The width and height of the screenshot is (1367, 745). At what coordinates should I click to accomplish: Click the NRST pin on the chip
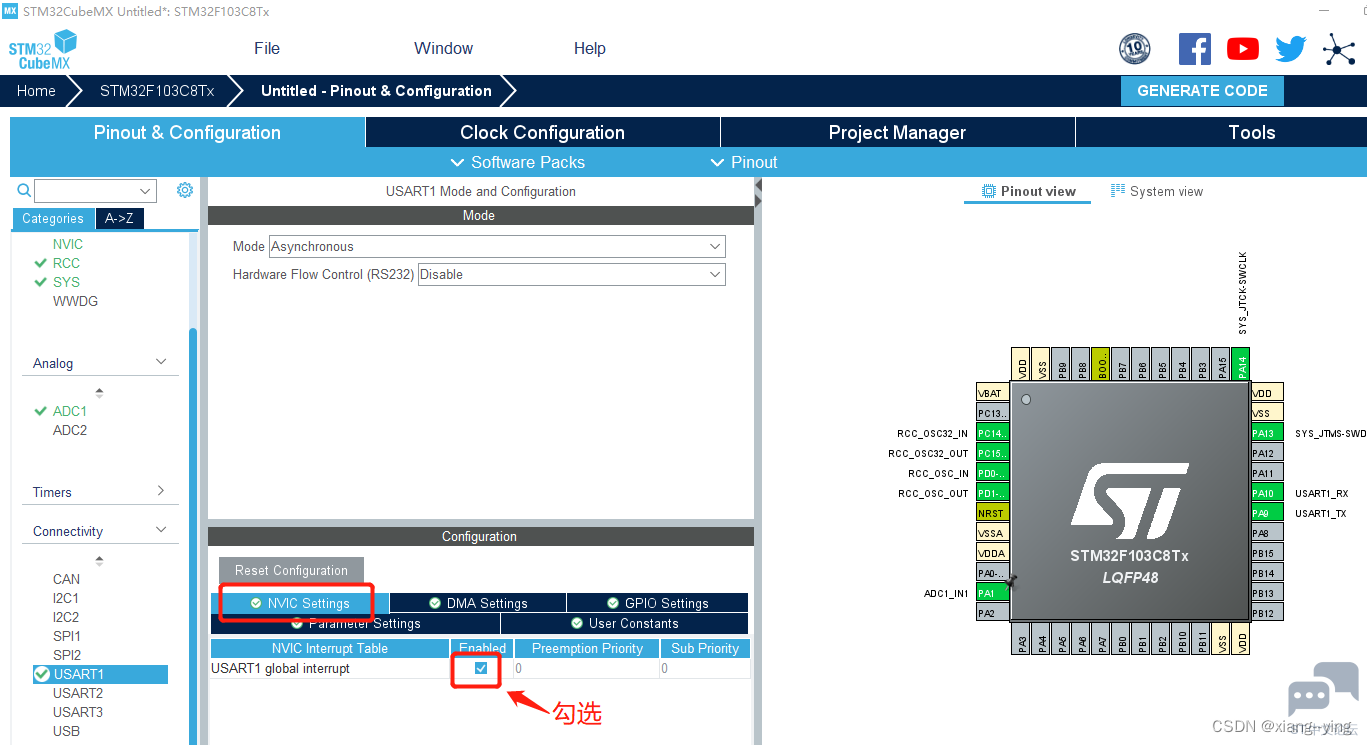pos(993,513)
